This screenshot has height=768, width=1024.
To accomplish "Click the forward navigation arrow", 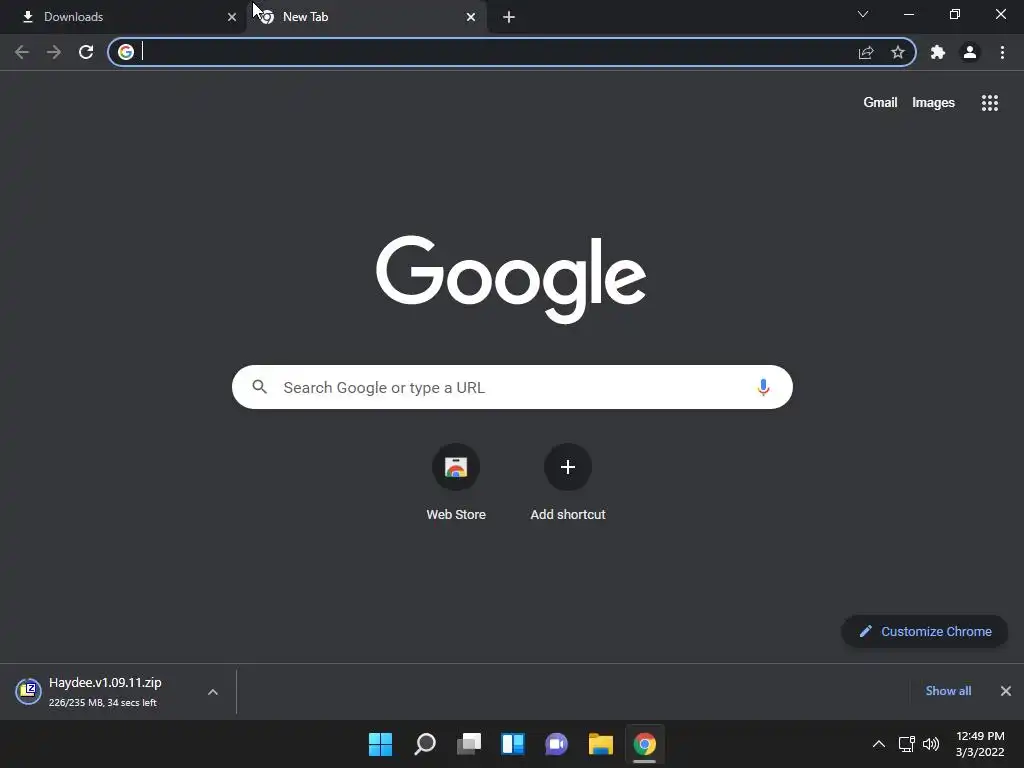I will [54, 52].
